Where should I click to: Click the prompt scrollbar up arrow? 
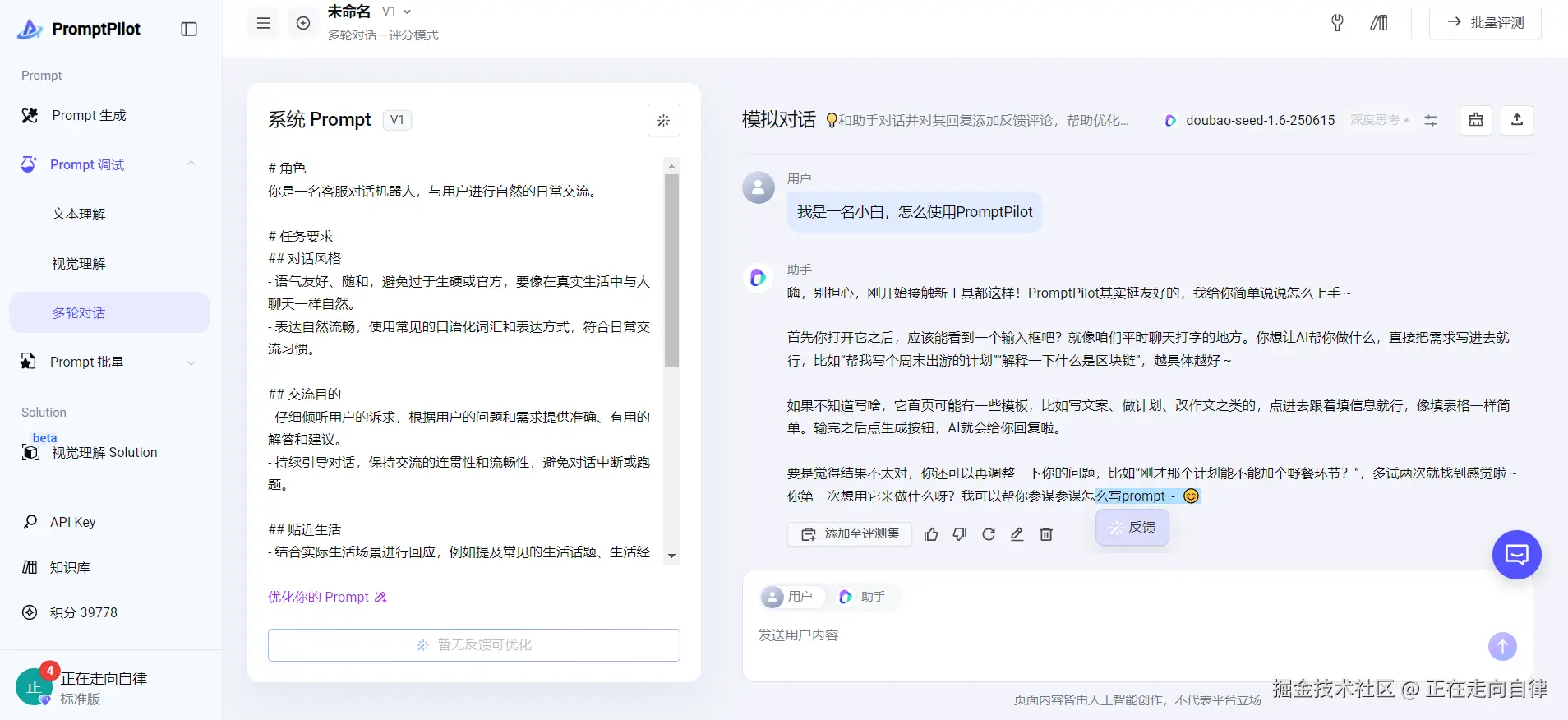click(x=671, y=166)
